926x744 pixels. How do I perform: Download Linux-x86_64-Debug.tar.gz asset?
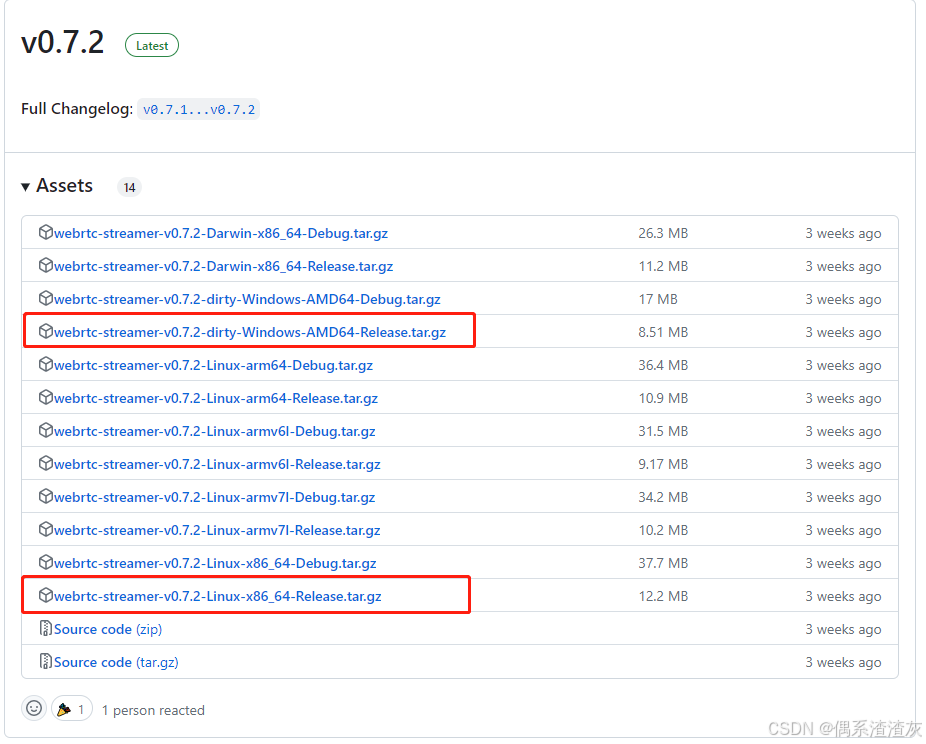click(215, 564)
